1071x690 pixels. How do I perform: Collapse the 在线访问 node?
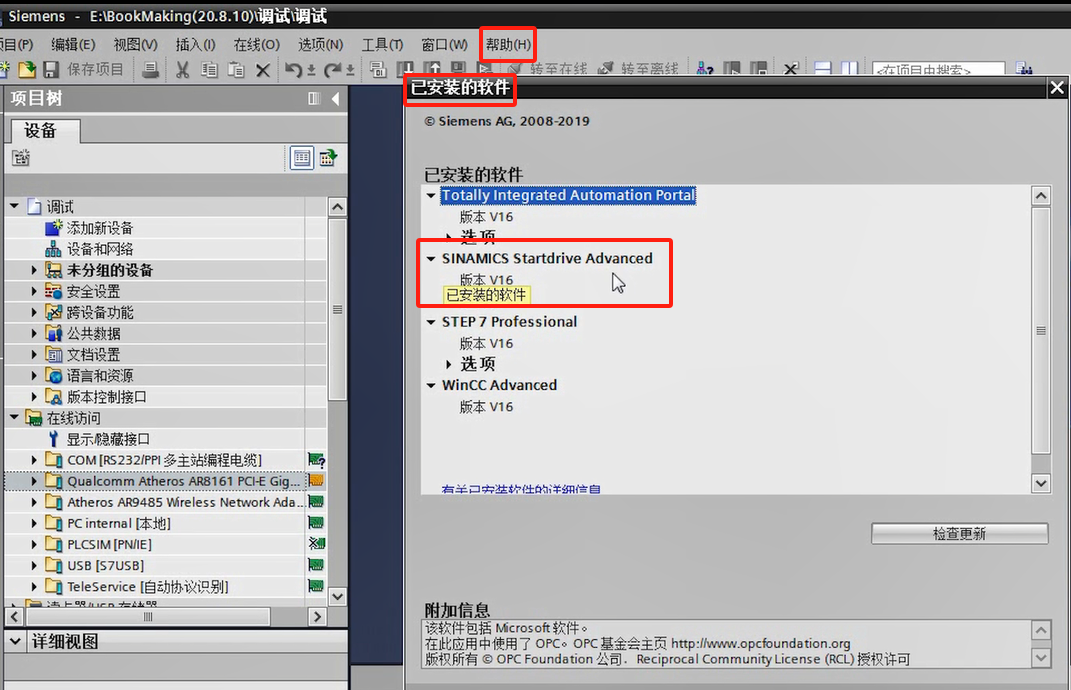14,417
